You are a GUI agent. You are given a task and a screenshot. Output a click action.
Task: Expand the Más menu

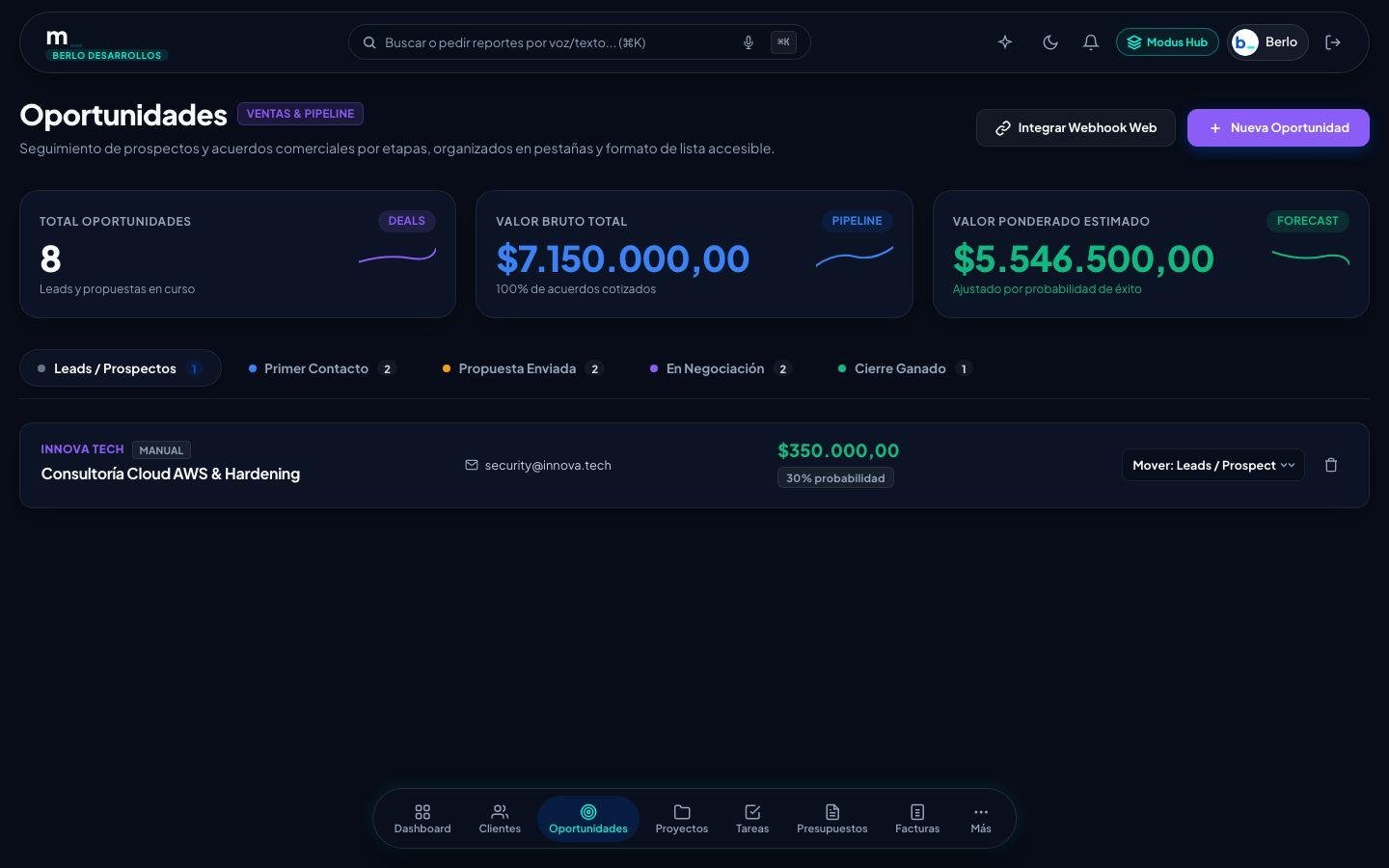point(981,819)
